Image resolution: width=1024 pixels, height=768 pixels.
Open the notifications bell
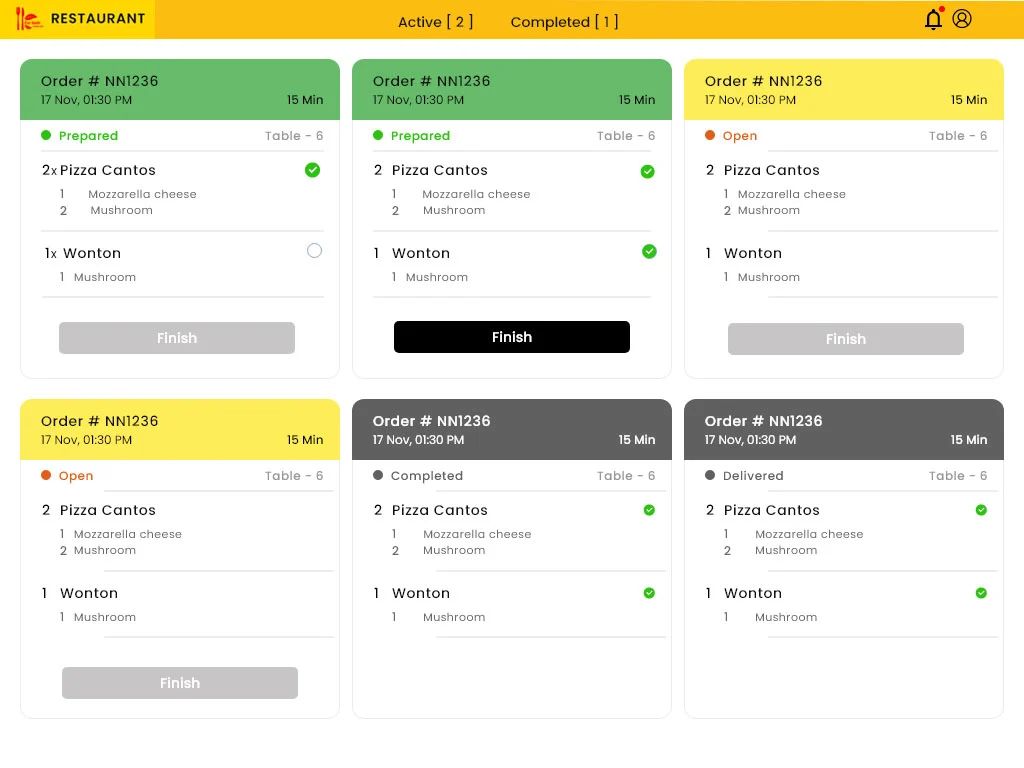[x=933, y=19]
